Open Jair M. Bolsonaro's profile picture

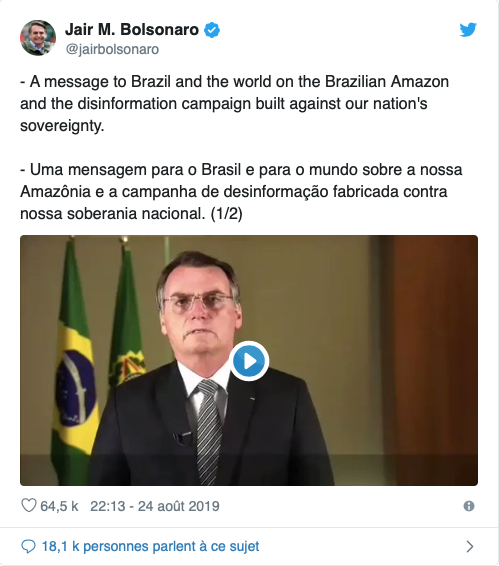pos(38,38)
